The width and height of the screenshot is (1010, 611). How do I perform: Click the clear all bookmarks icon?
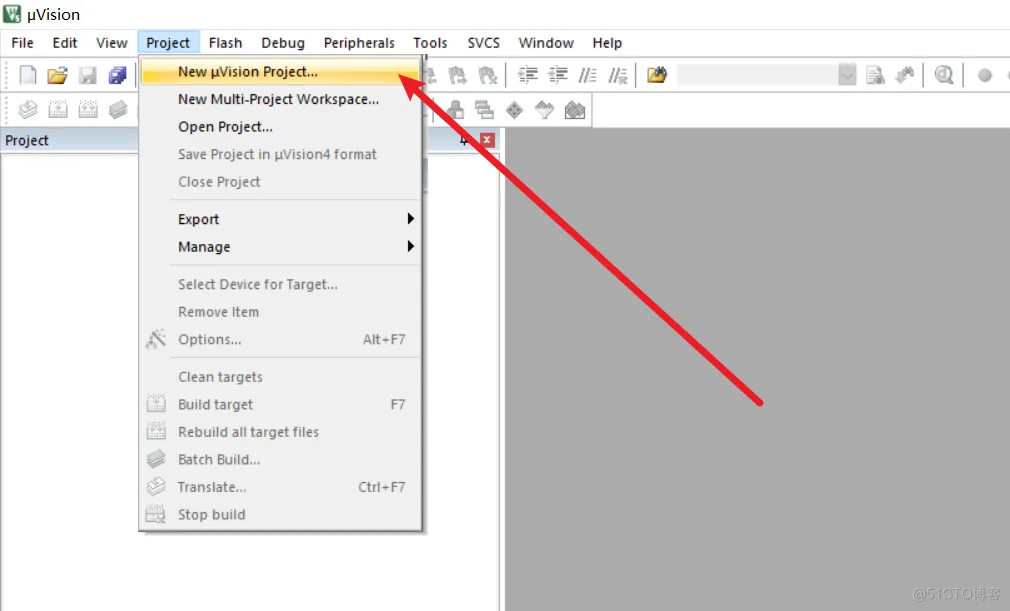[x=488, y=75]
